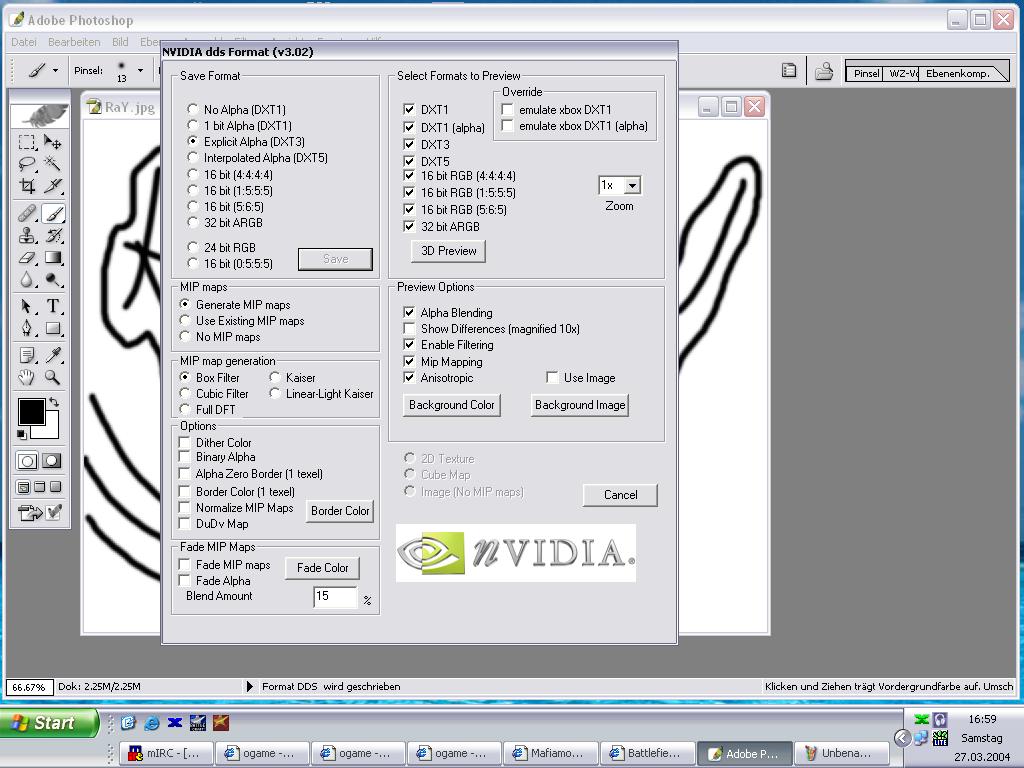Select the Rectangular Marquee tool
Image resolution: width=1024 pixels, height=768 pixels.
(x=27, y=142)
